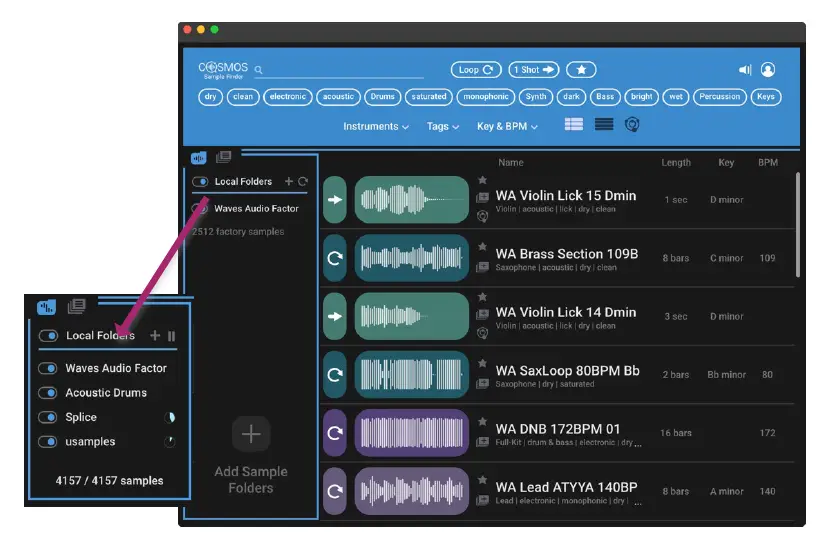This screenshot has width=821, height=540.
Task: Play WA SaxLoop 80BPM Bb loop
Action: (x=335, y=375)
